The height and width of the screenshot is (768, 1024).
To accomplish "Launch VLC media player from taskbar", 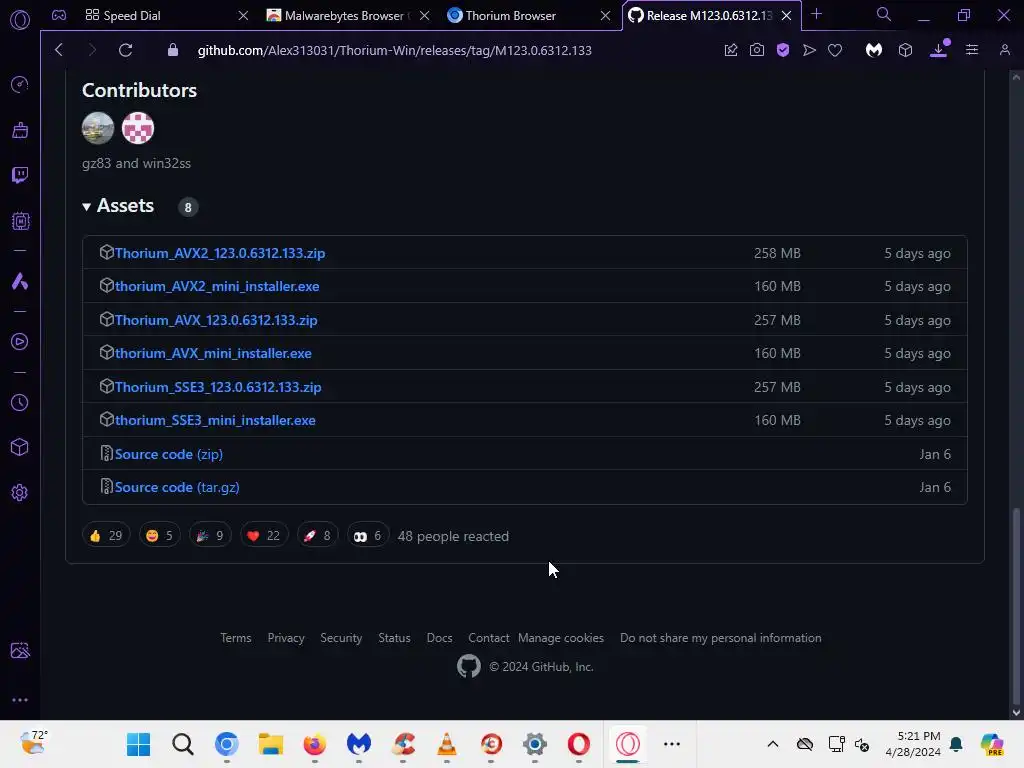I will coord(447,744).
